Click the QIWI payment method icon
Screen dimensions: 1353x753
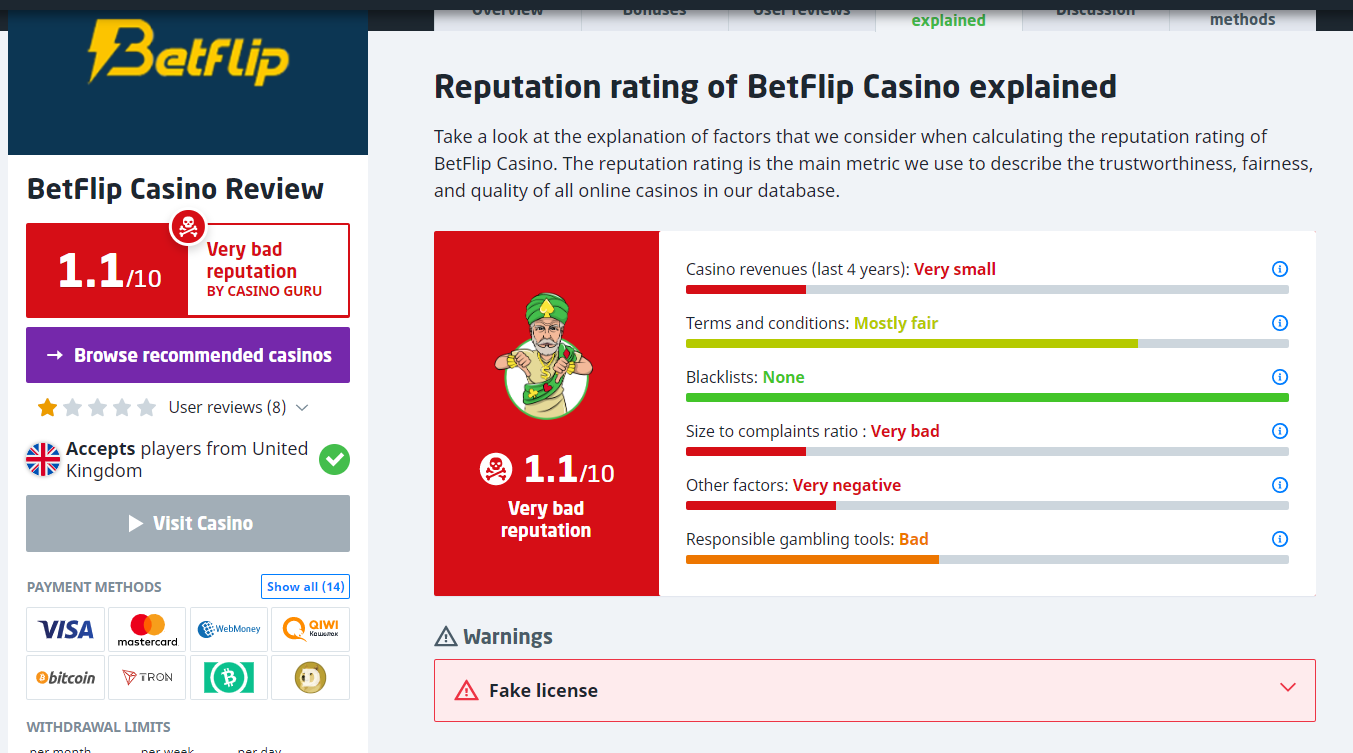[x=310, y=629]
